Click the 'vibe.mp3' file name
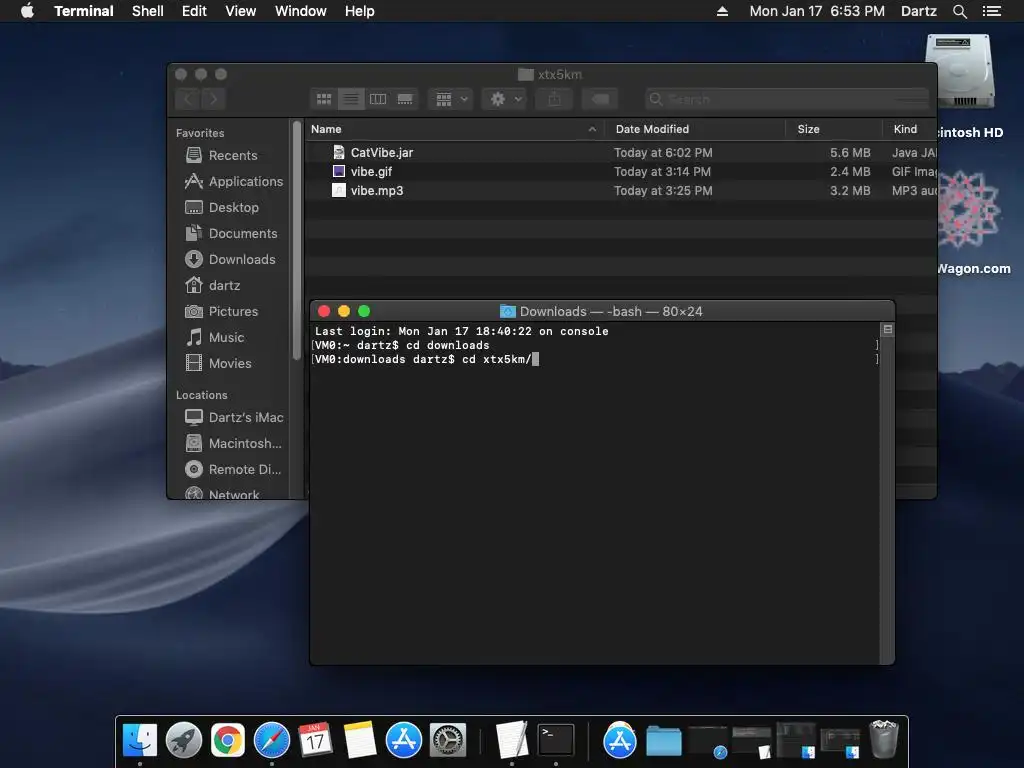 point(377,191)
